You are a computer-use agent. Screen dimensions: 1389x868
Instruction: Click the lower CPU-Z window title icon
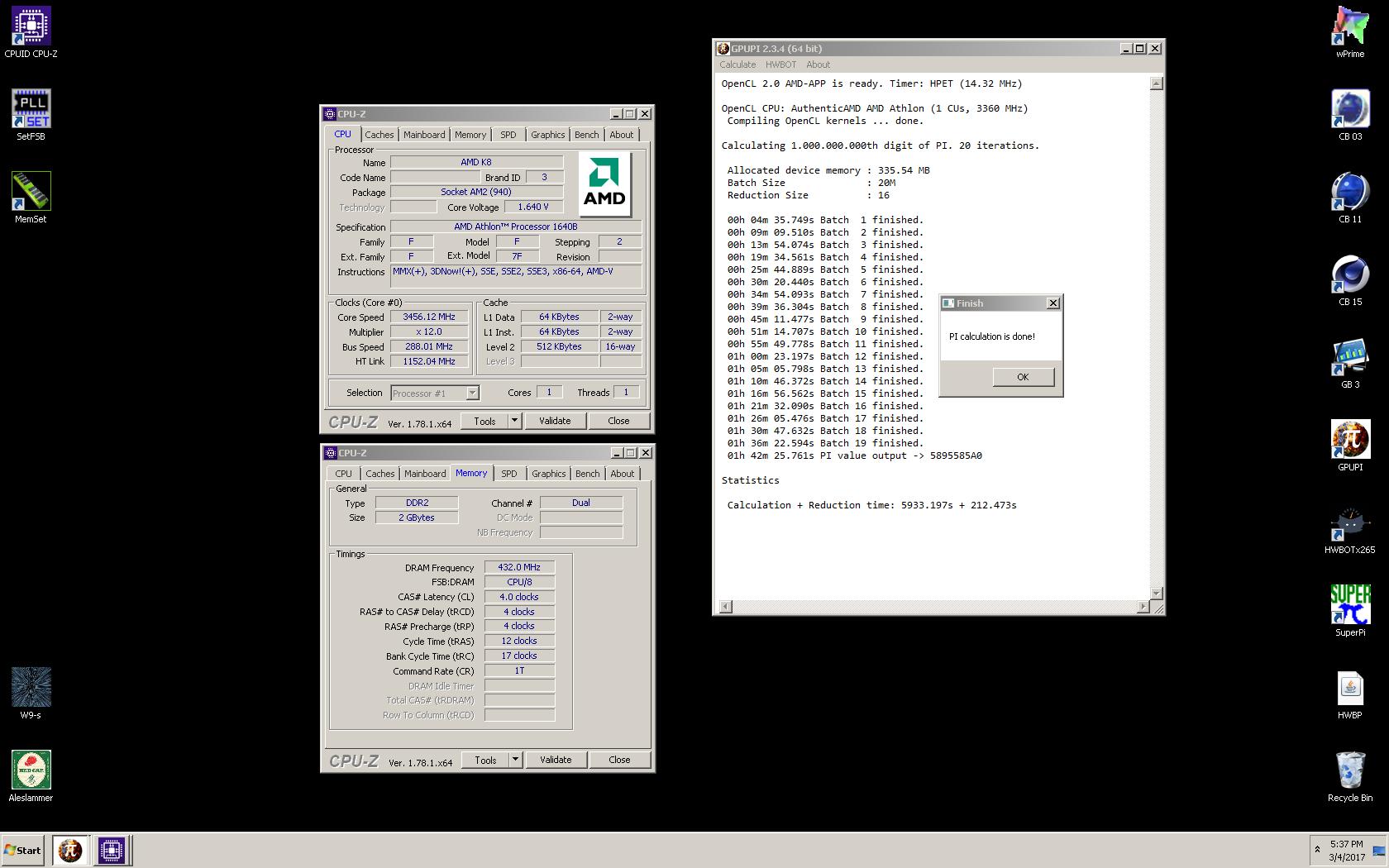click(330, 453)
